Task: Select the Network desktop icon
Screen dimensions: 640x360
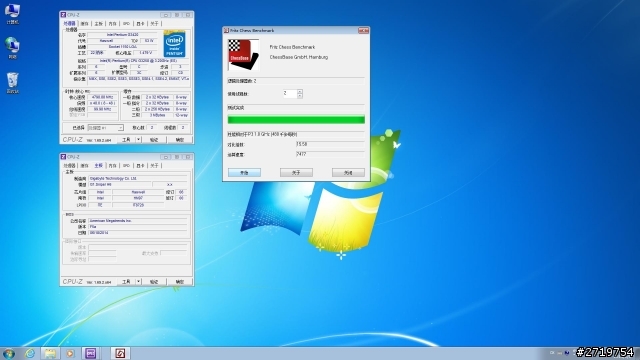Action: click(x=12, y=48)
